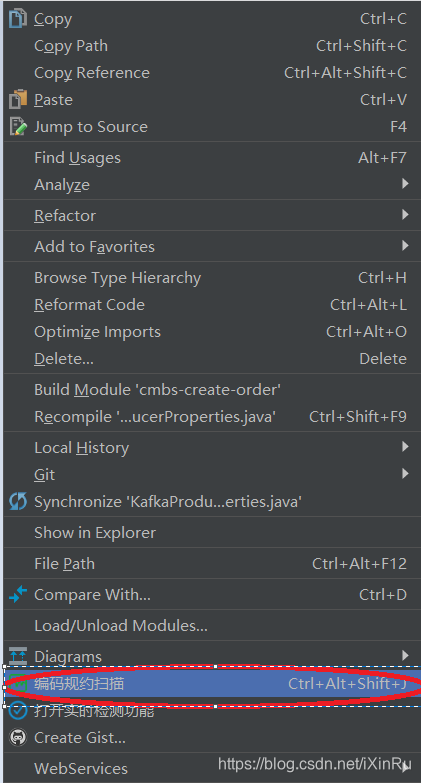Choose Reformat Code
Screen dimensions: 421x783
tap(212, 305)
